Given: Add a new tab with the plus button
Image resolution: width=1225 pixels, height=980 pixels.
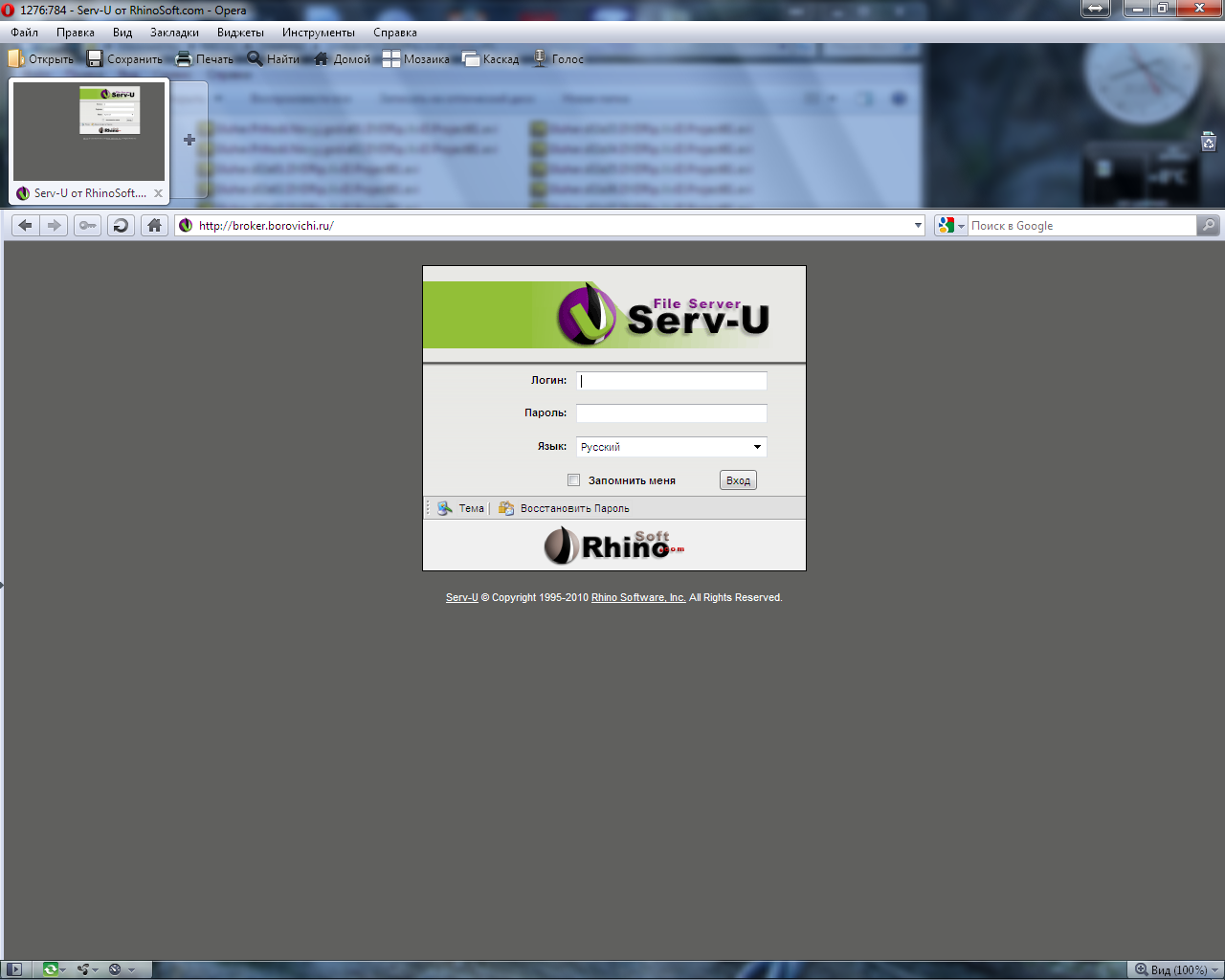Looking at the screenshot, I should click(x=189, y=140).
